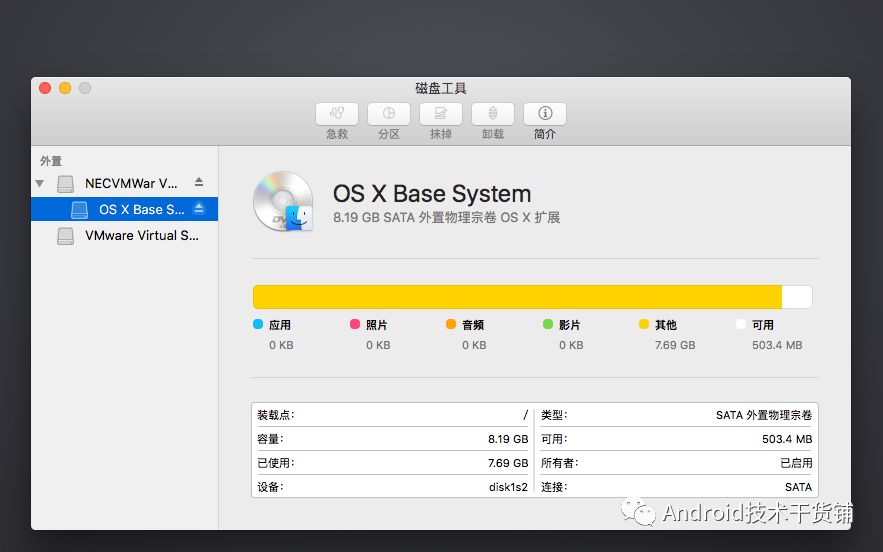The image size is (883, 552).
Task: Click the white 可用 legend dot
Action: (741, 324)
